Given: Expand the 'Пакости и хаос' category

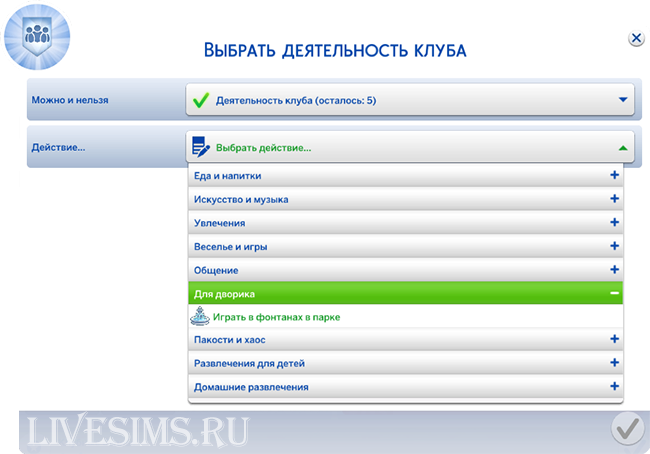Looking at the screenshot, I should pos(405,339).
